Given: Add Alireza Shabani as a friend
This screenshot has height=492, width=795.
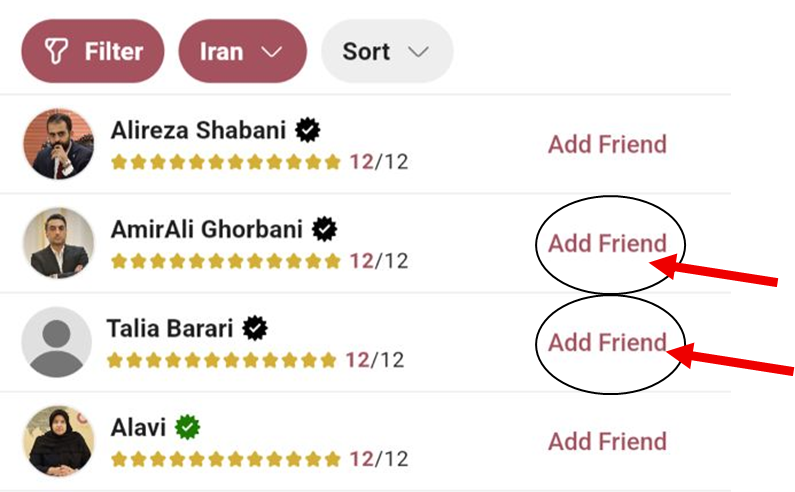Looking at the screenshot, I should [x=607, y=144].
